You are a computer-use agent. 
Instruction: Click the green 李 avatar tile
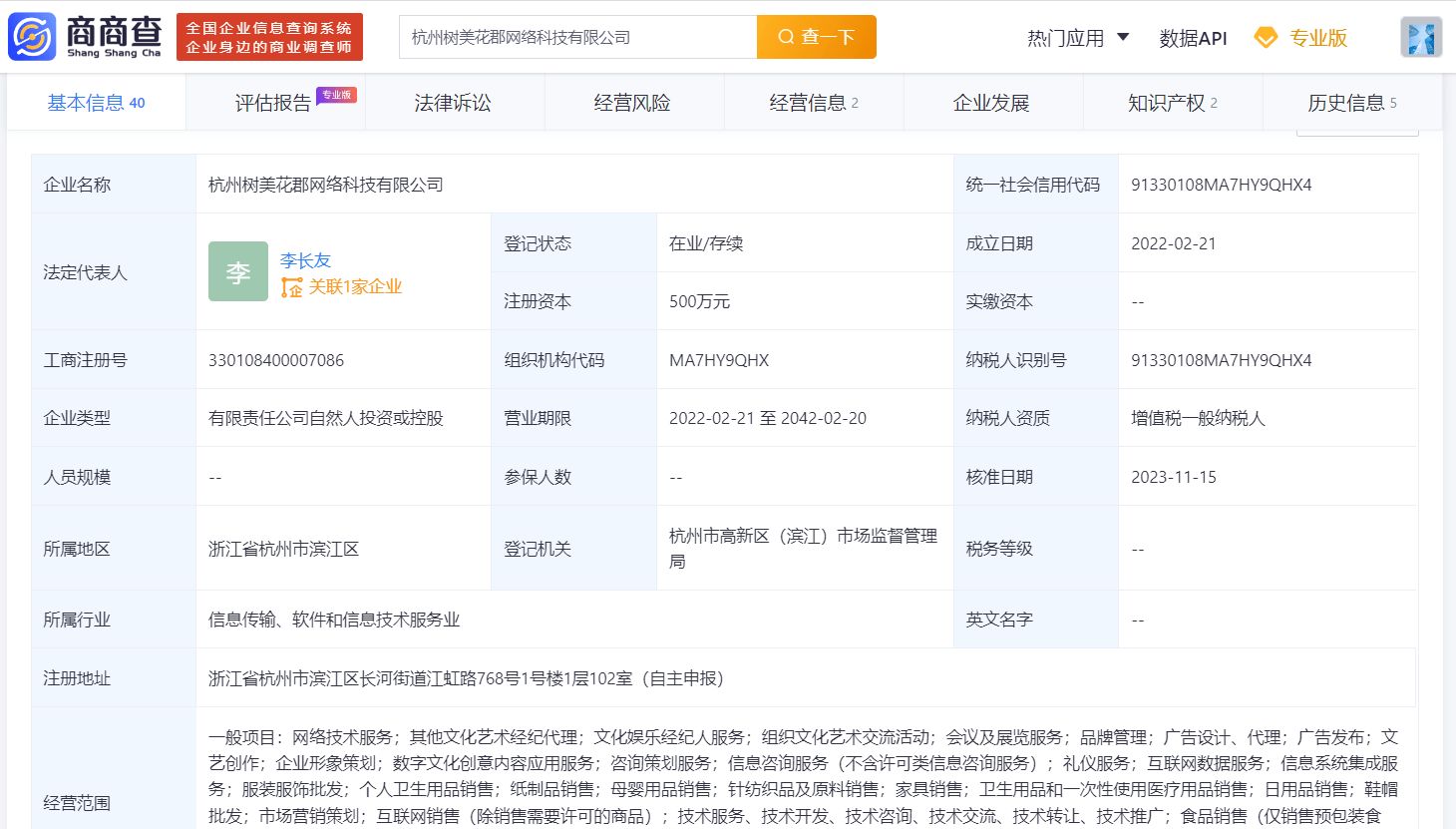click(238, 271)
